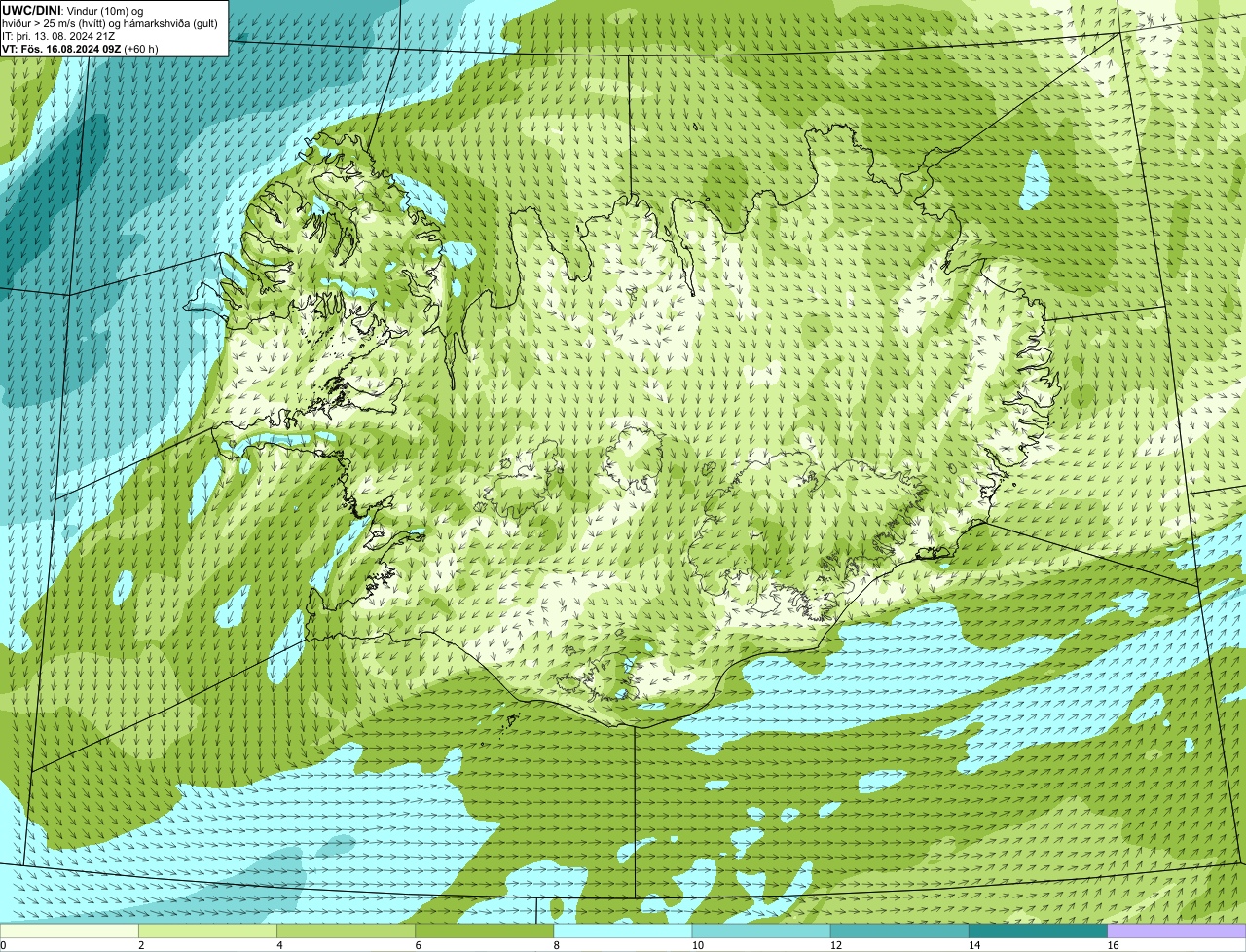Choose the 10–12 m/s turquoise legend swatch
Viewport: 1246px width, 952px height.
coord(761,932)
